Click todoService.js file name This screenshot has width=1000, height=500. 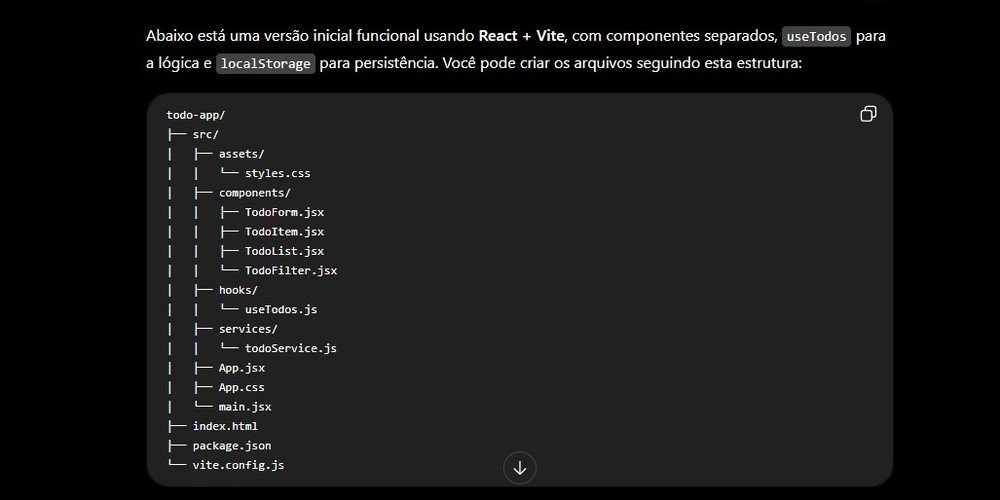pos(291,348)
